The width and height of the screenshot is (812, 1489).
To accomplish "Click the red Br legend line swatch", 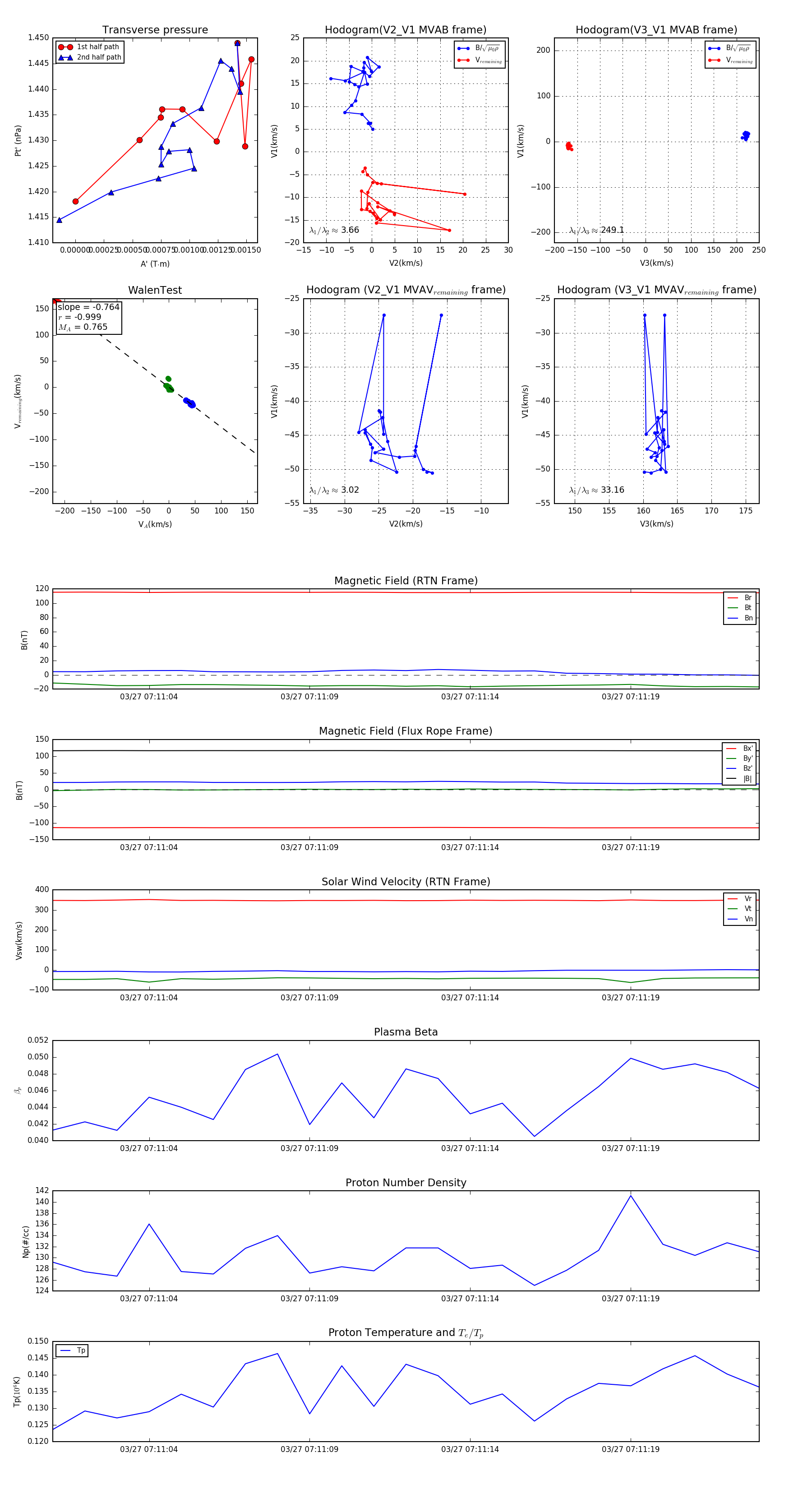I will (x=733, y=598).
